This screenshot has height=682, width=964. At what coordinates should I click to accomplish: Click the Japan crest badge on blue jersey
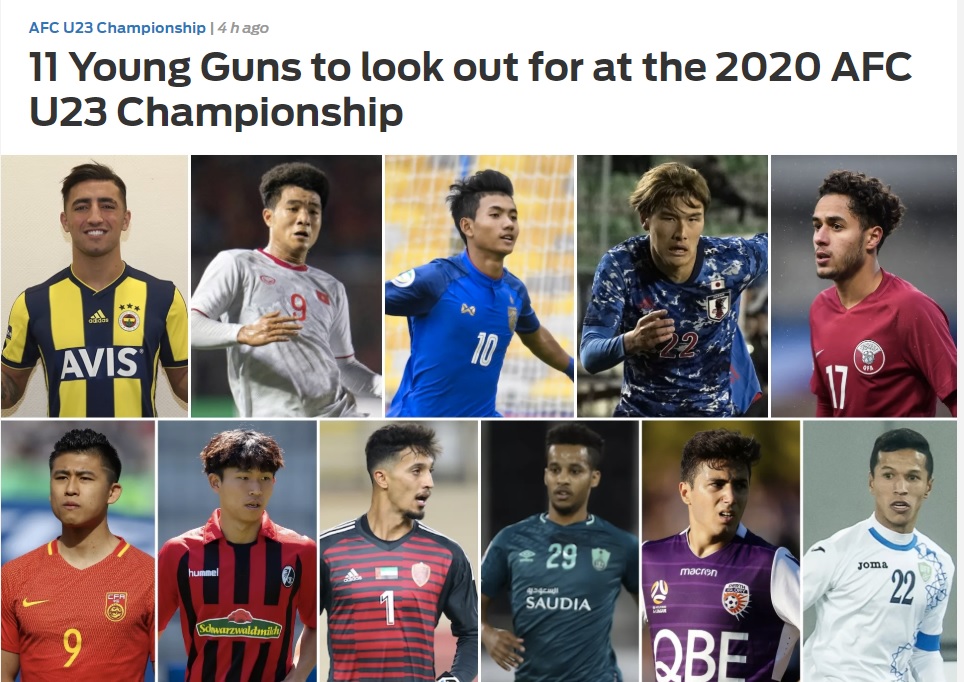(x=717, y=305)
